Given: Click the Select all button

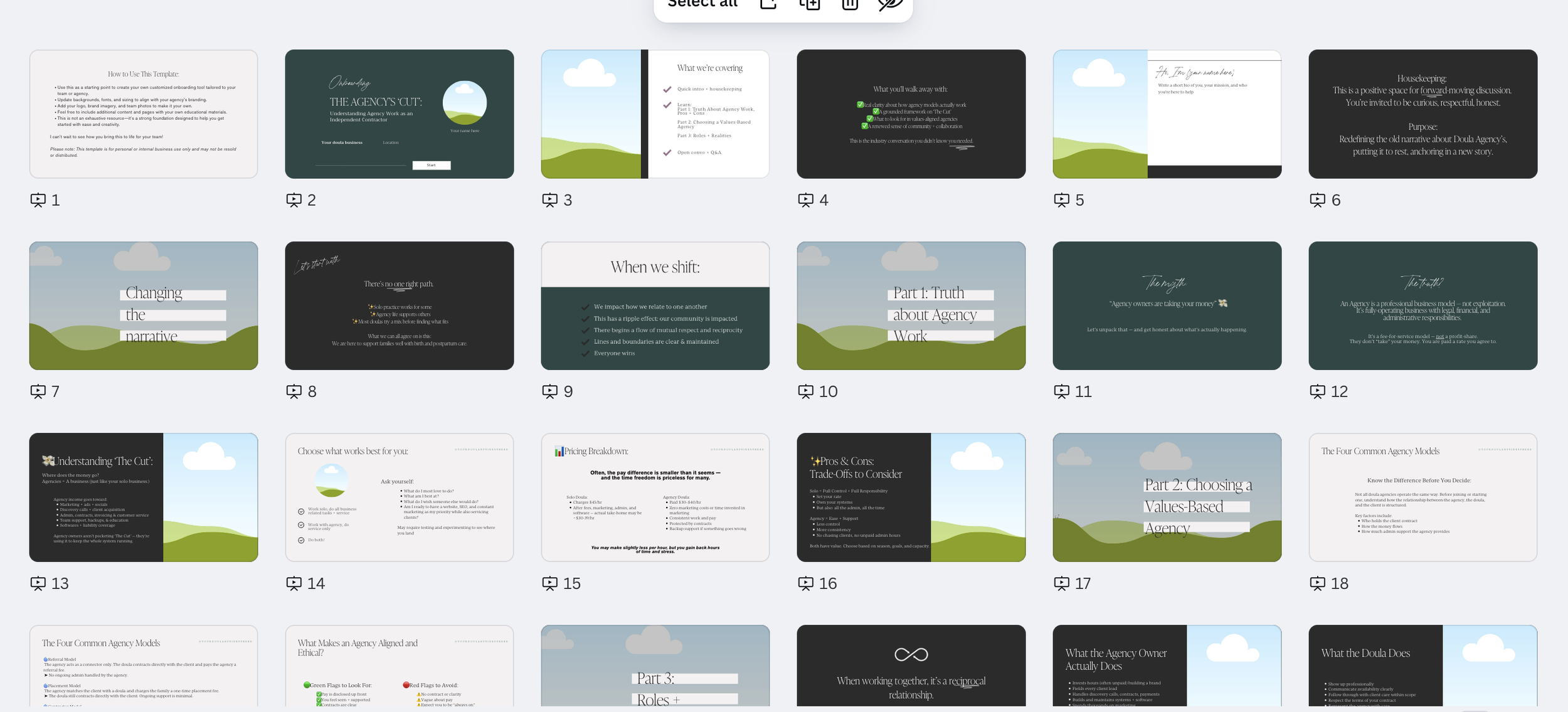Looking at the screenshot, I should (x=702, y=4).
